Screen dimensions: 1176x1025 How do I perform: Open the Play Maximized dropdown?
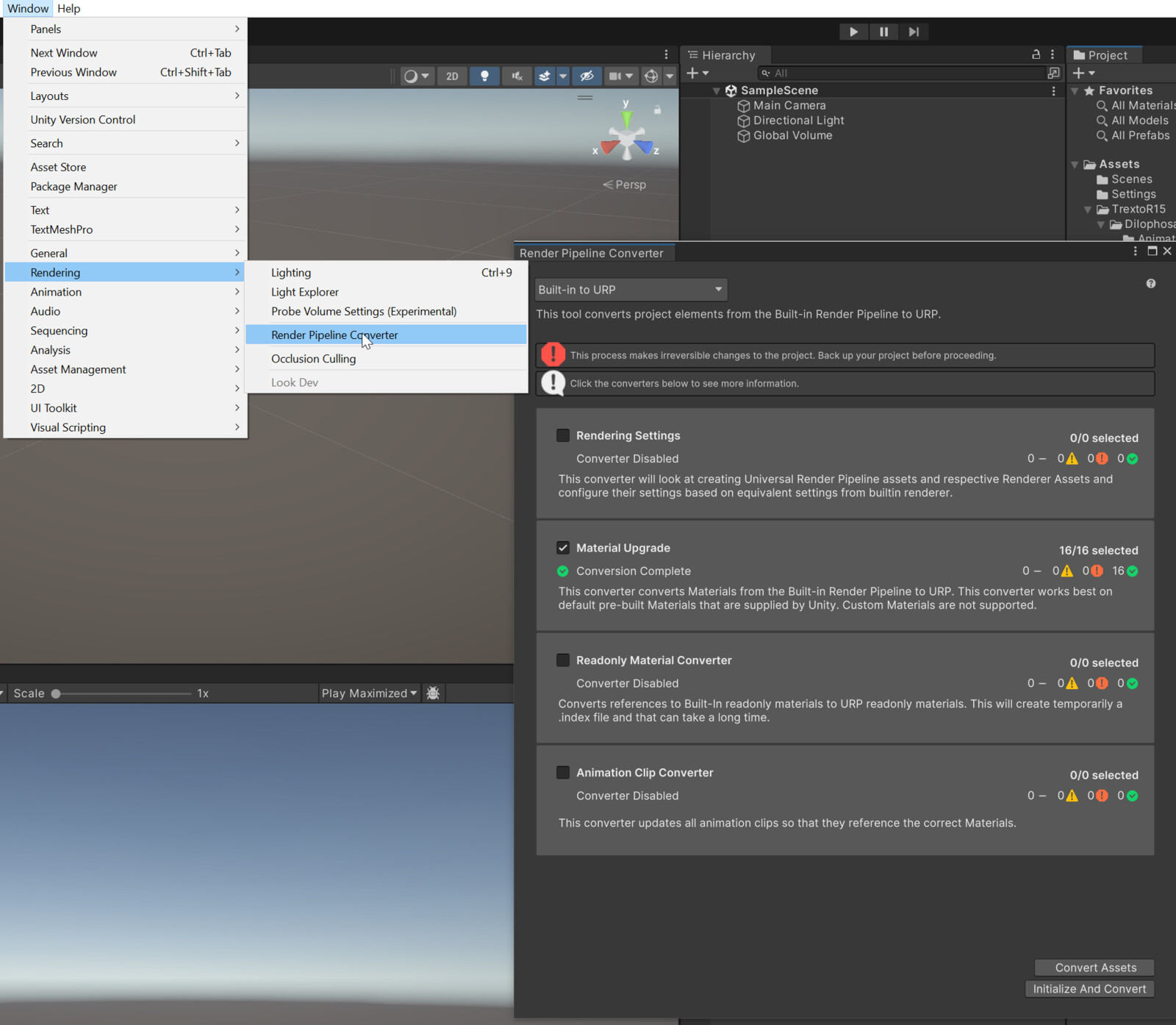tap(370, 693)
